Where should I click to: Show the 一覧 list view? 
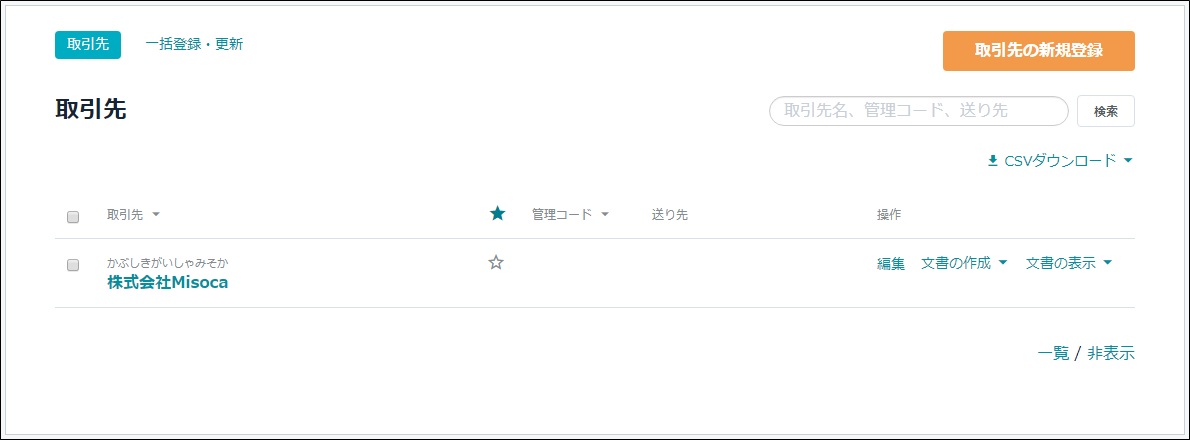coord(1053,353)
